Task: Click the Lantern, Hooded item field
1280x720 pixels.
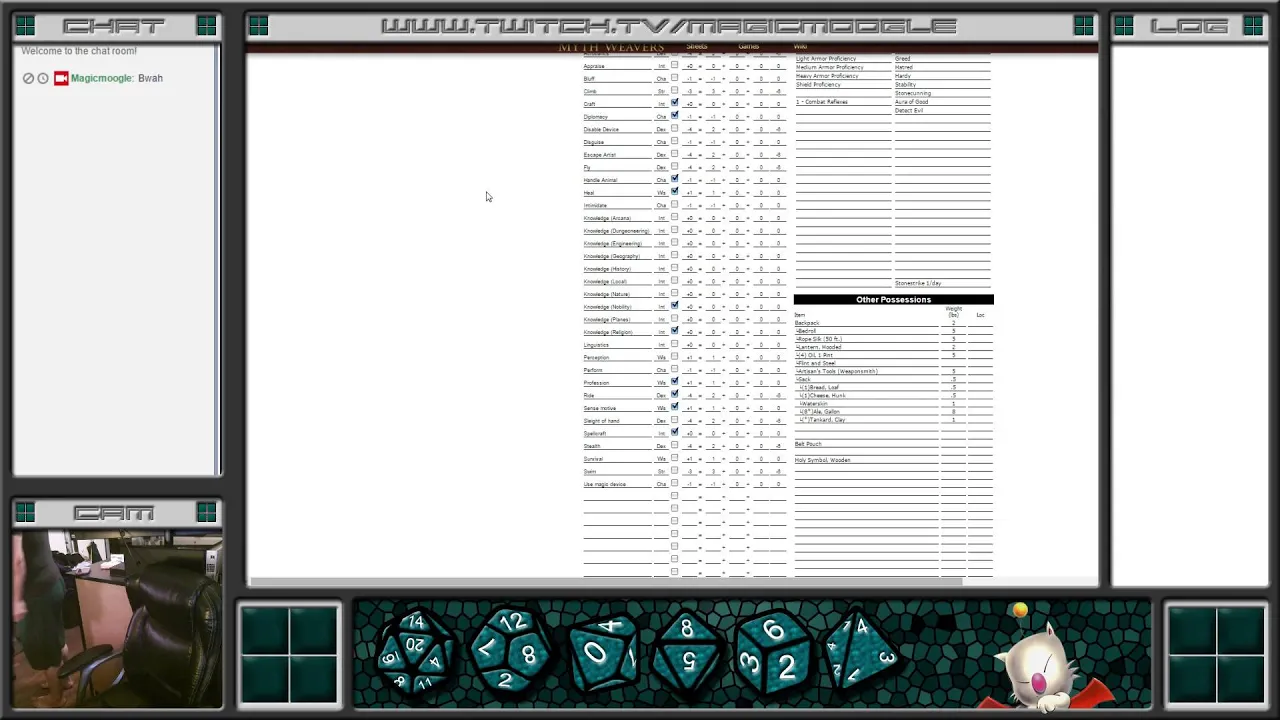Action: point(866,347)
